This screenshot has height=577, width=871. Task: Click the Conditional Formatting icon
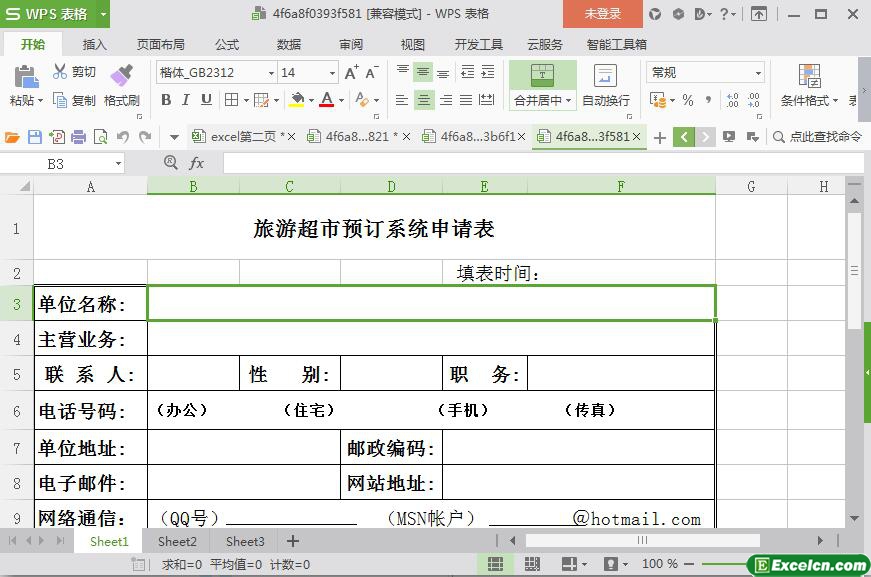pyautogui.click(x=809, y=76)
